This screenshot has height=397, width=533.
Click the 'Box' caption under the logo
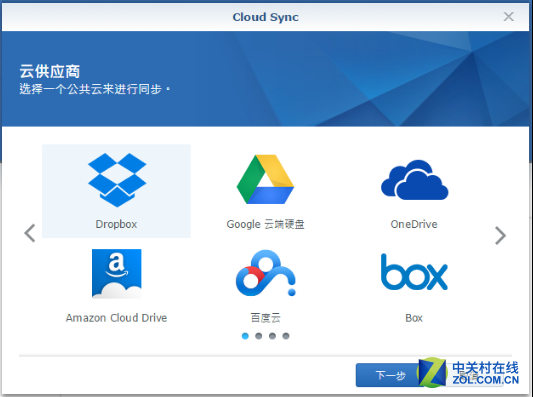pyautogui.click(x=414, y=318)
